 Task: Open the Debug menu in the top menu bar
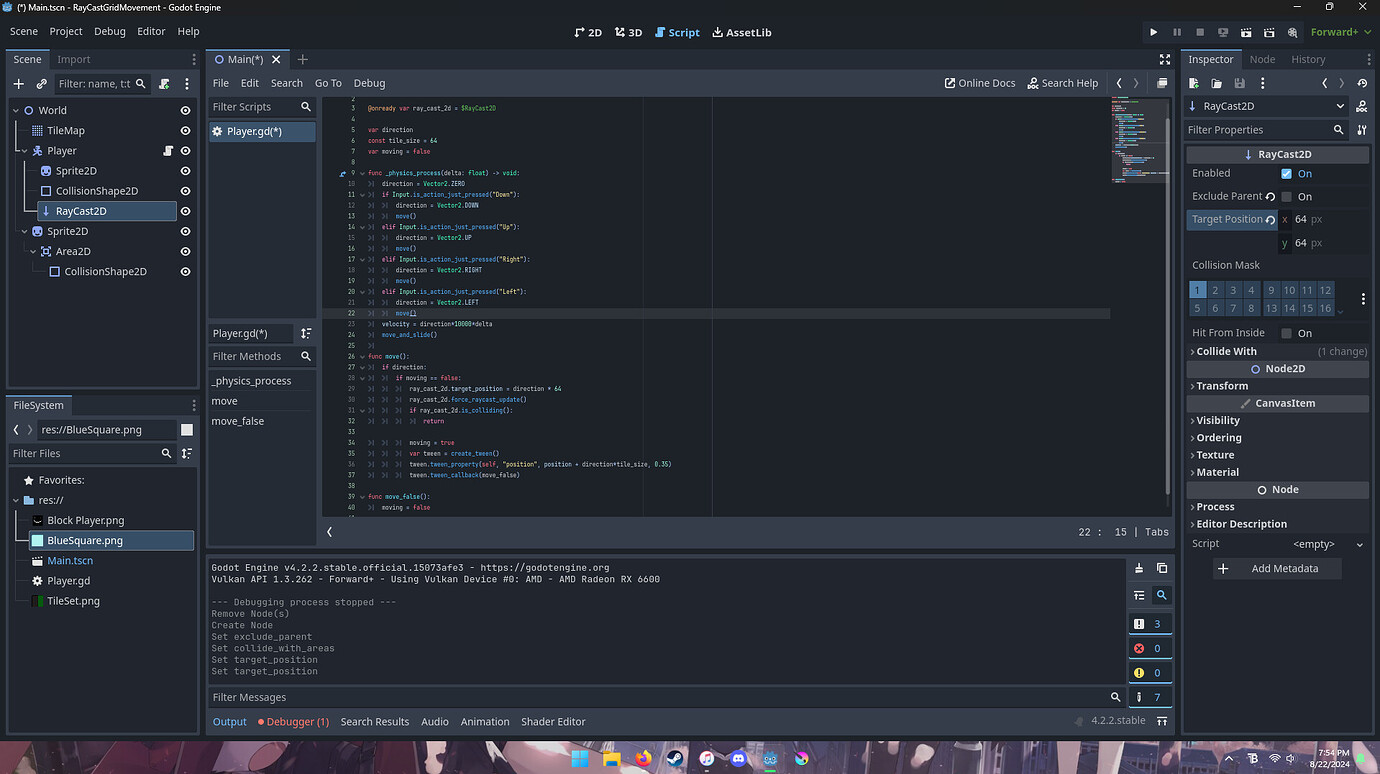pyautogui.click(x=110, y=32)
